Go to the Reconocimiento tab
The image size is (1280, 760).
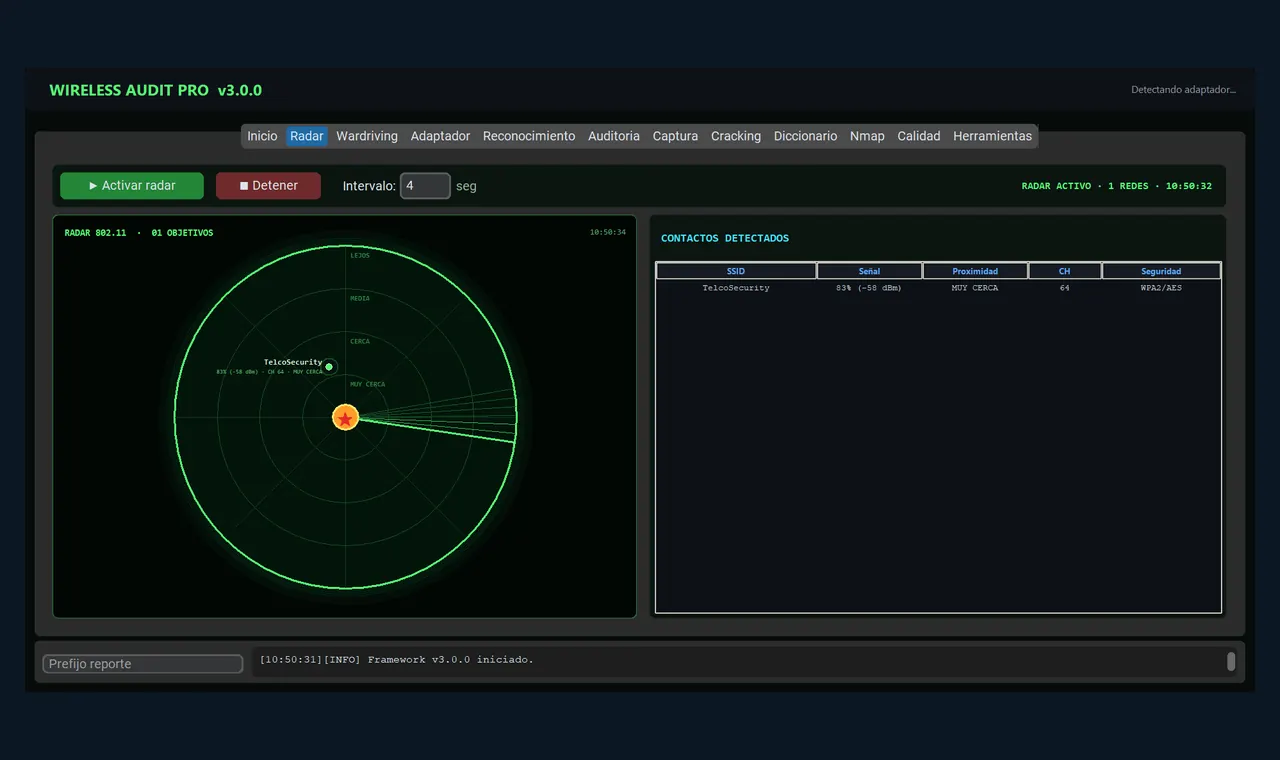click(529, 136)
